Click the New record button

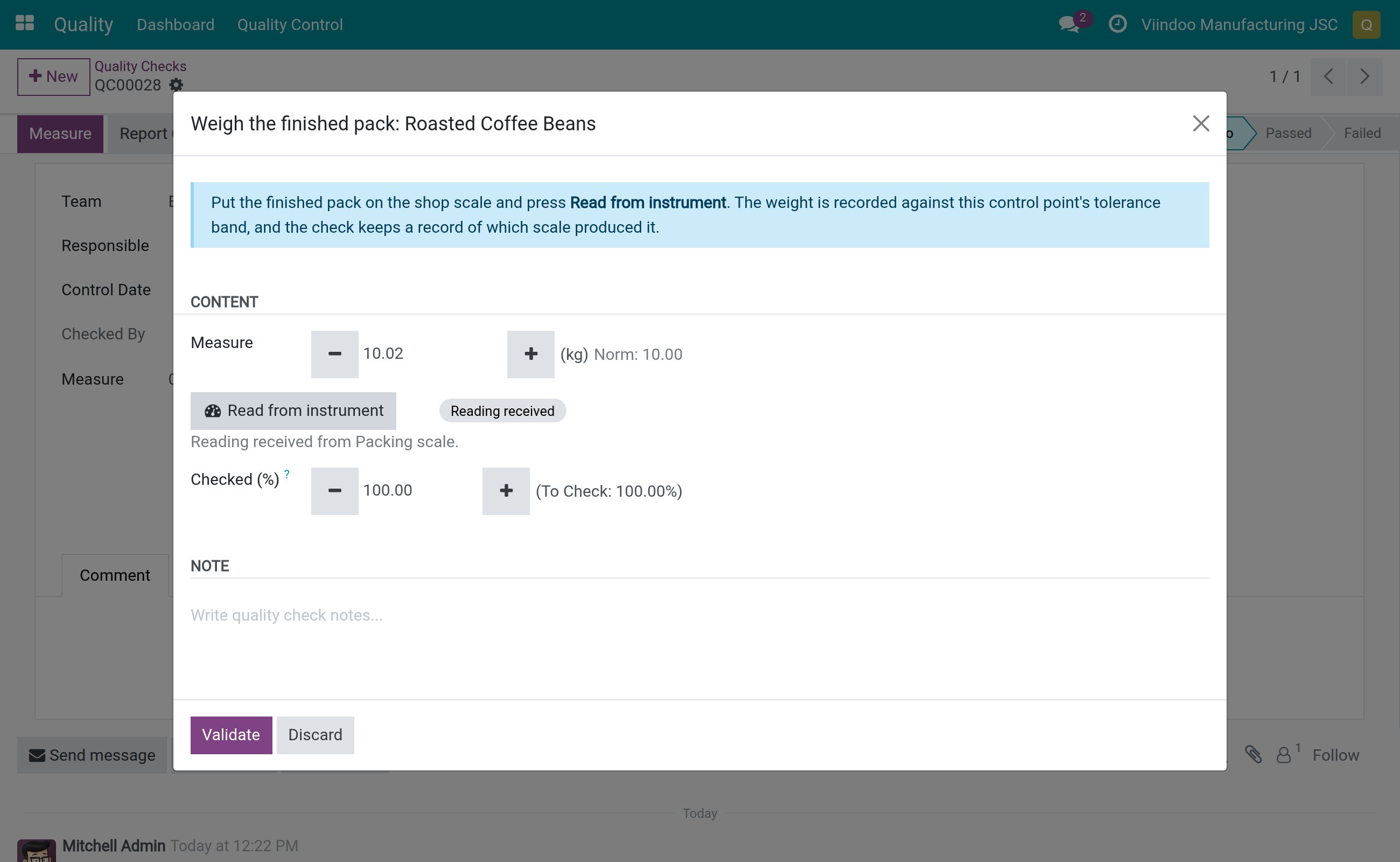(x=53, y=77)
